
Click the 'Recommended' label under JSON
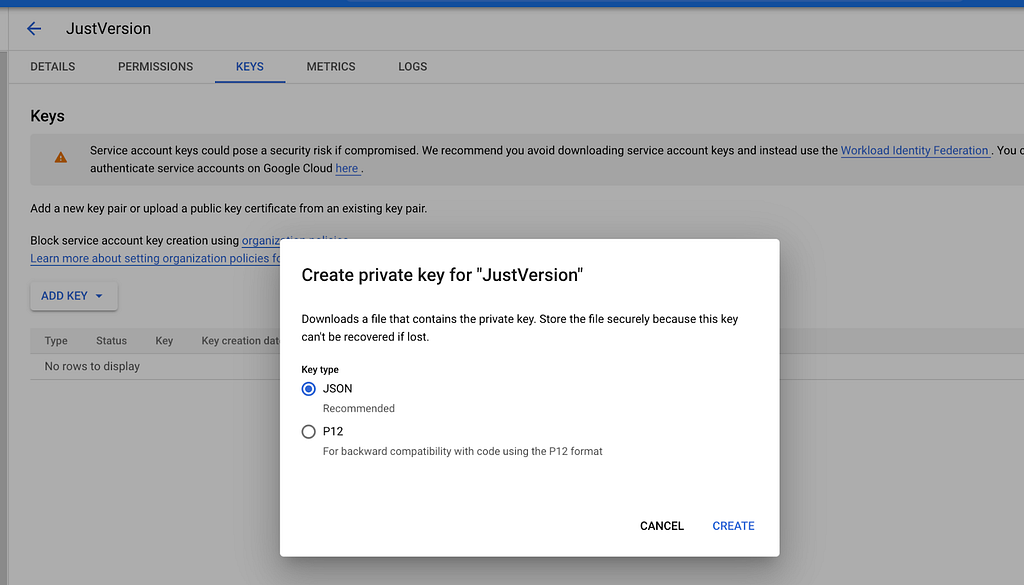359,409
